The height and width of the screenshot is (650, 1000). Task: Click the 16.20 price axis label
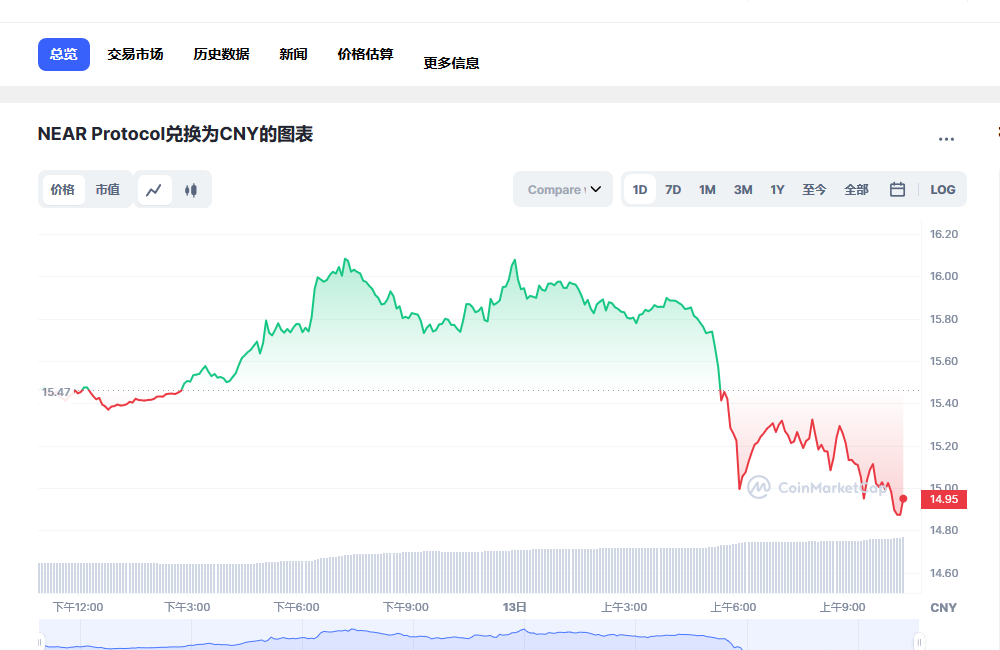pos(944,234)
